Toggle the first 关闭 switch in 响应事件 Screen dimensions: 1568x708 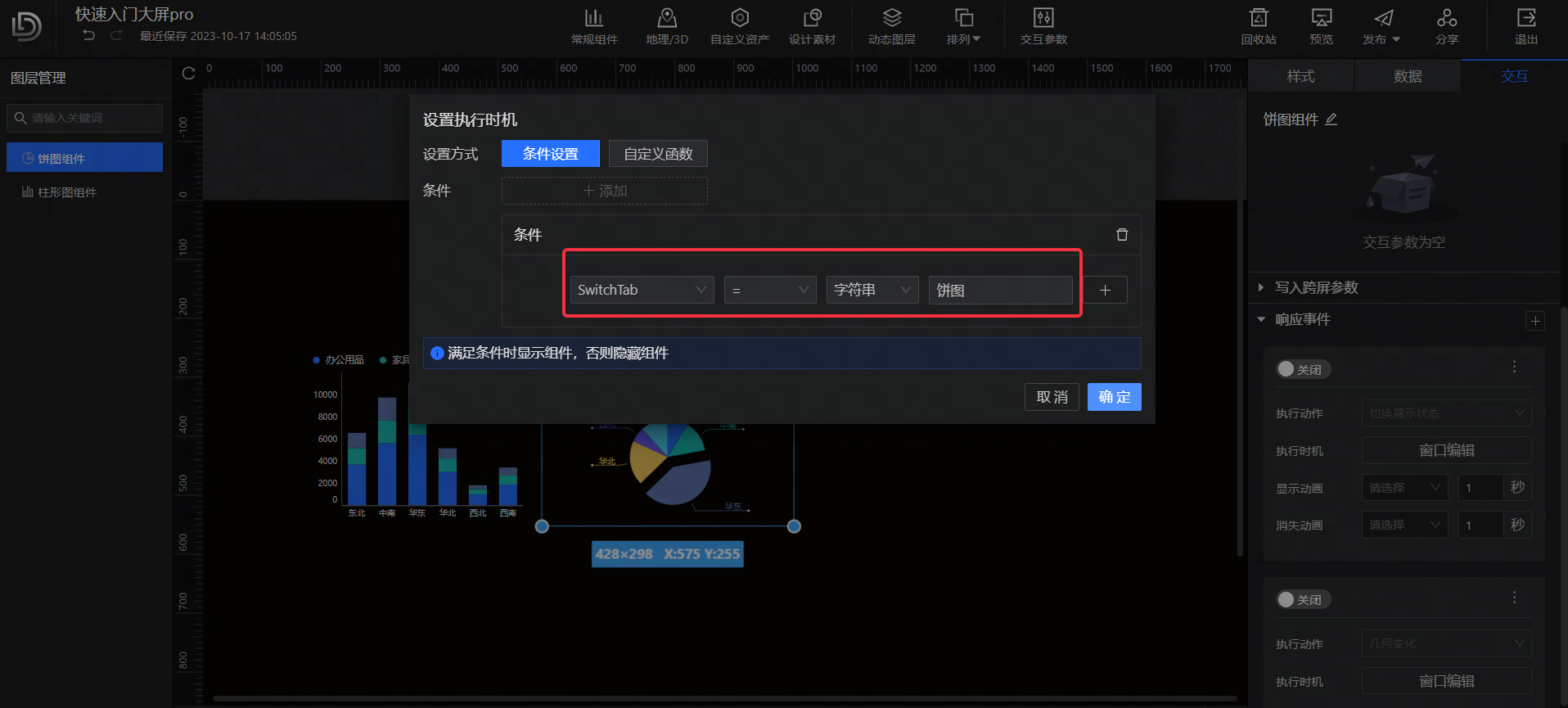coord(1303,369)
